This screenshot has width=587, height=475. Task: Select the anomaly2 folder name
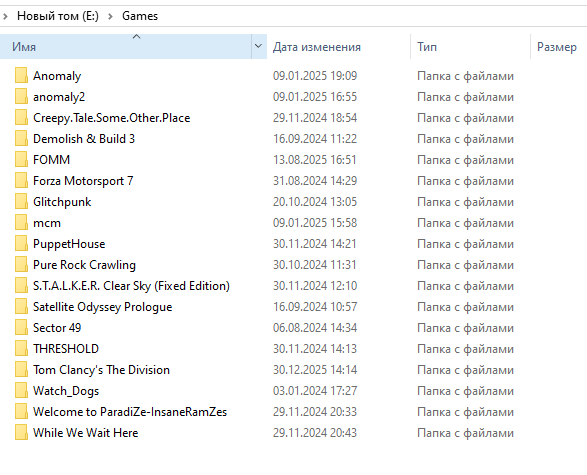(59, 97)
